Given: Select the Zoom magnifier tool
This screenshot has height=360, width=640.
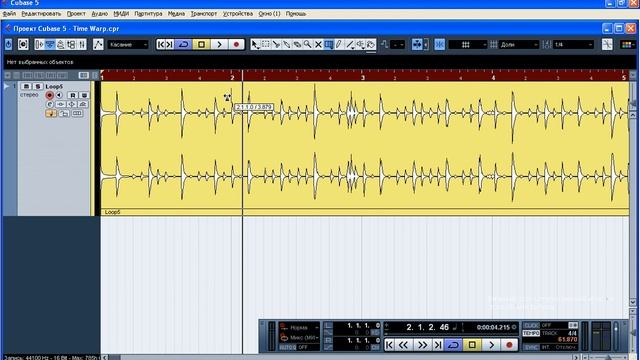Looking at the screenshot, I should pos(307,44).
